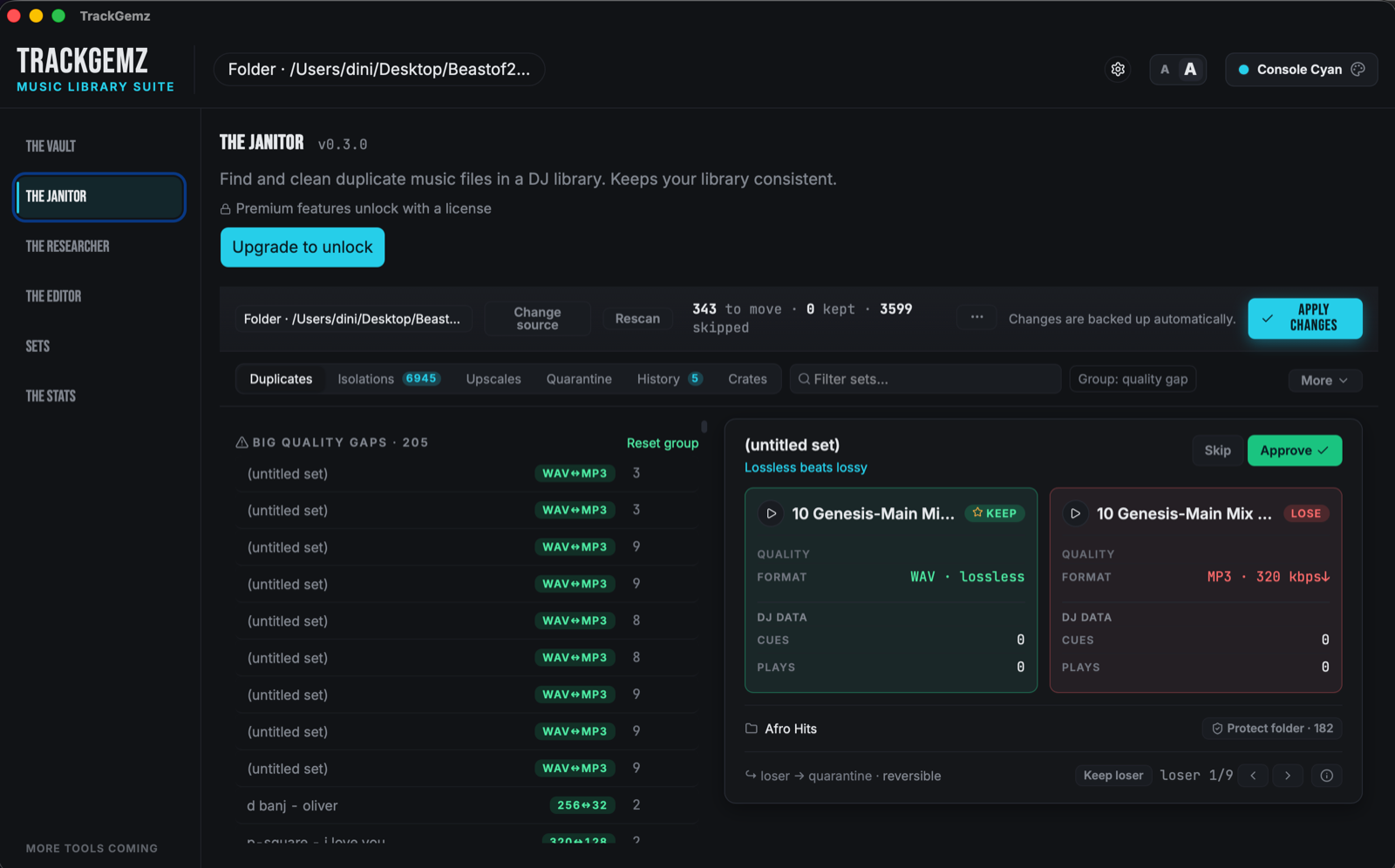Image resolution: width=1395 pixels, height=868 pixels.
Task: Open the Group: quality gap selector
Action: coord(1133,379)
